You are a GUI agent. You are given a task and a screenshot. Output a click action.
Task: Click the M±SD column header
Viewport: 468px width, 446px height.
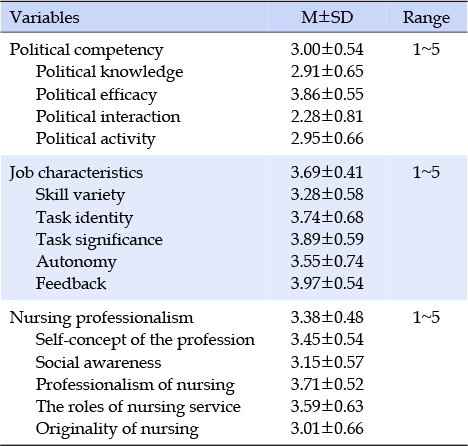pyautogui.click(x=327, y=18)
